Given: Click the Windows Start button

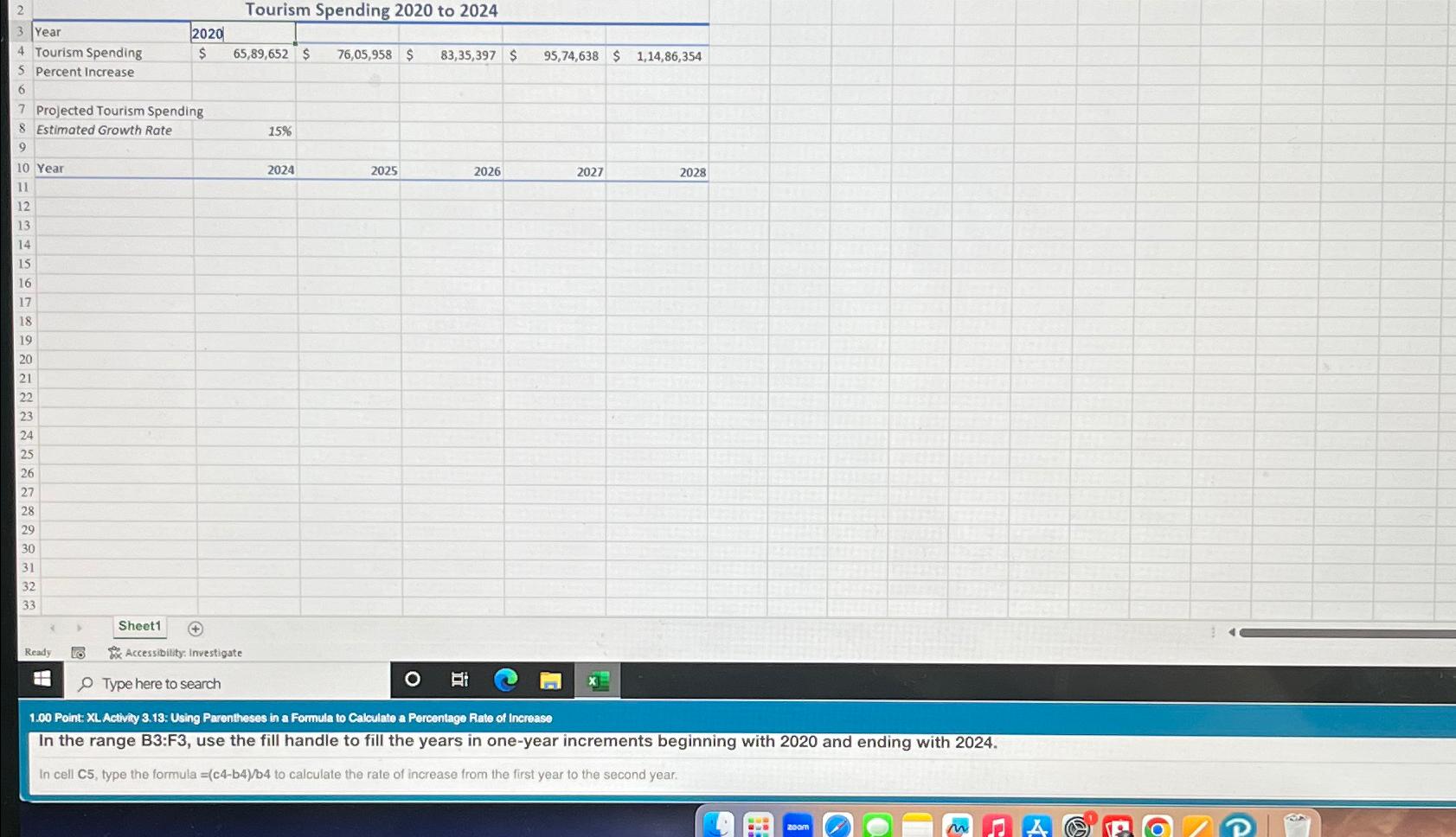Looking at the screenshot, I should (x=42, y=680).
